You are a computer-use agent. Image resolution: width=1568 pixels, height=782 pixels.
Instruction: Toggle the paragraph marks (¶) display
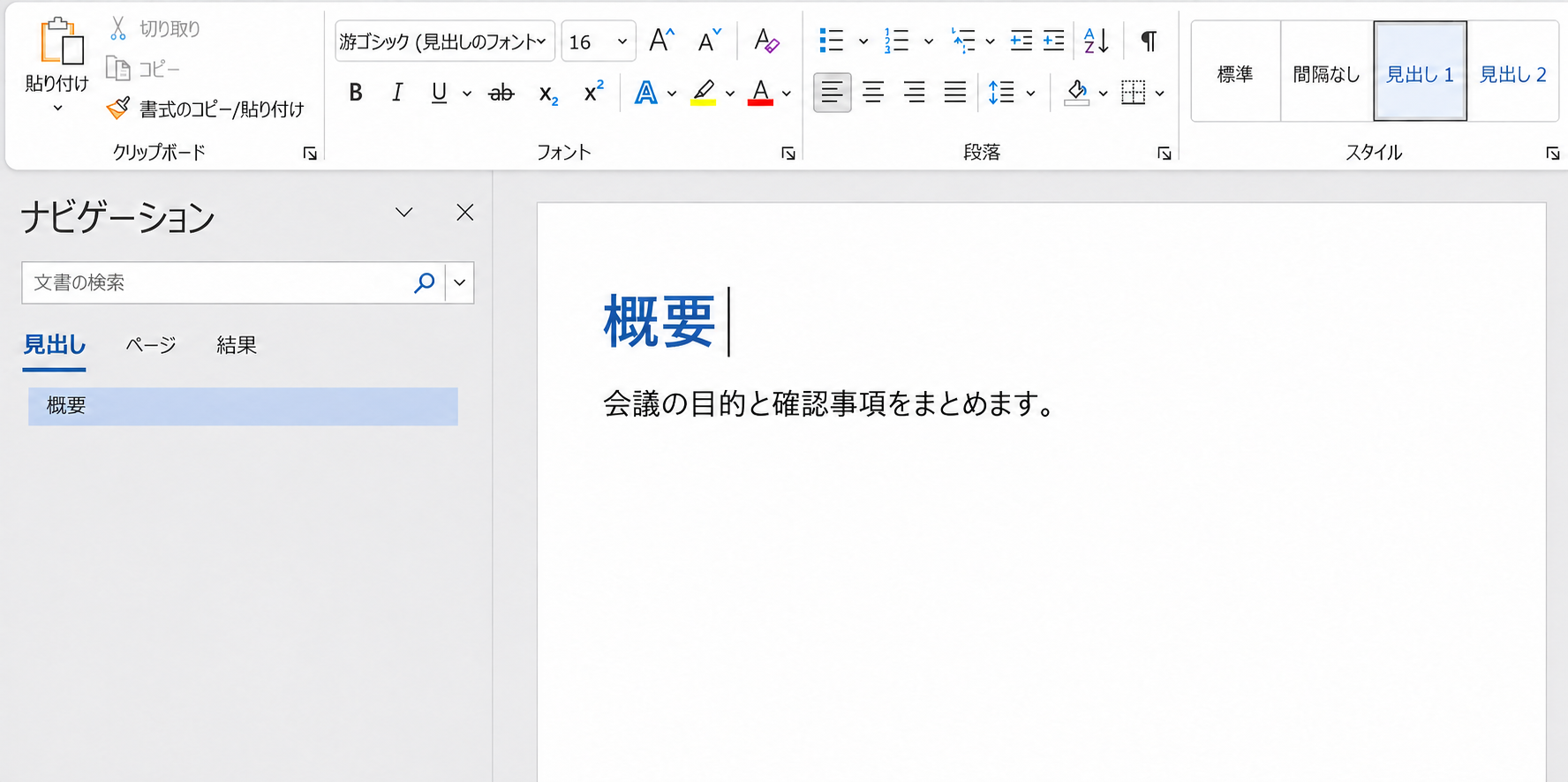[x=1149, y=41]
